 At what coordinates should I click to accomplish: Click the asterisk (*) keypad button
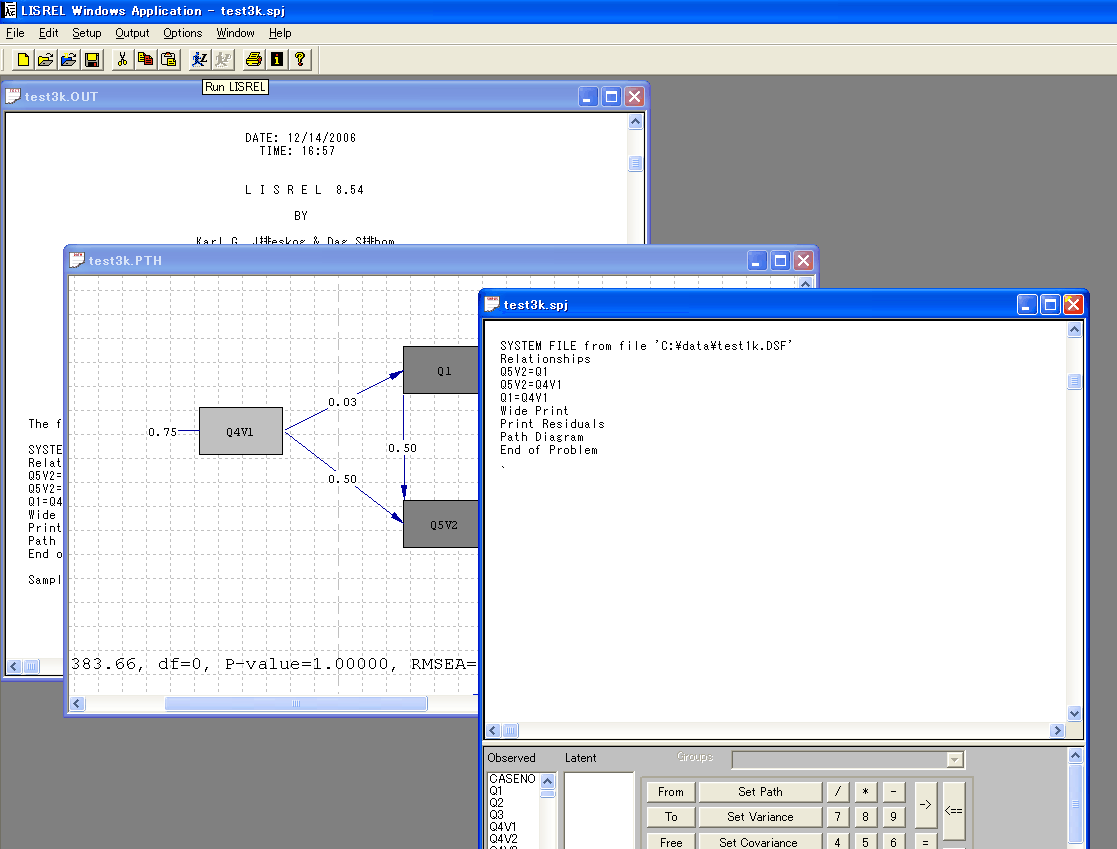[866, 791]
